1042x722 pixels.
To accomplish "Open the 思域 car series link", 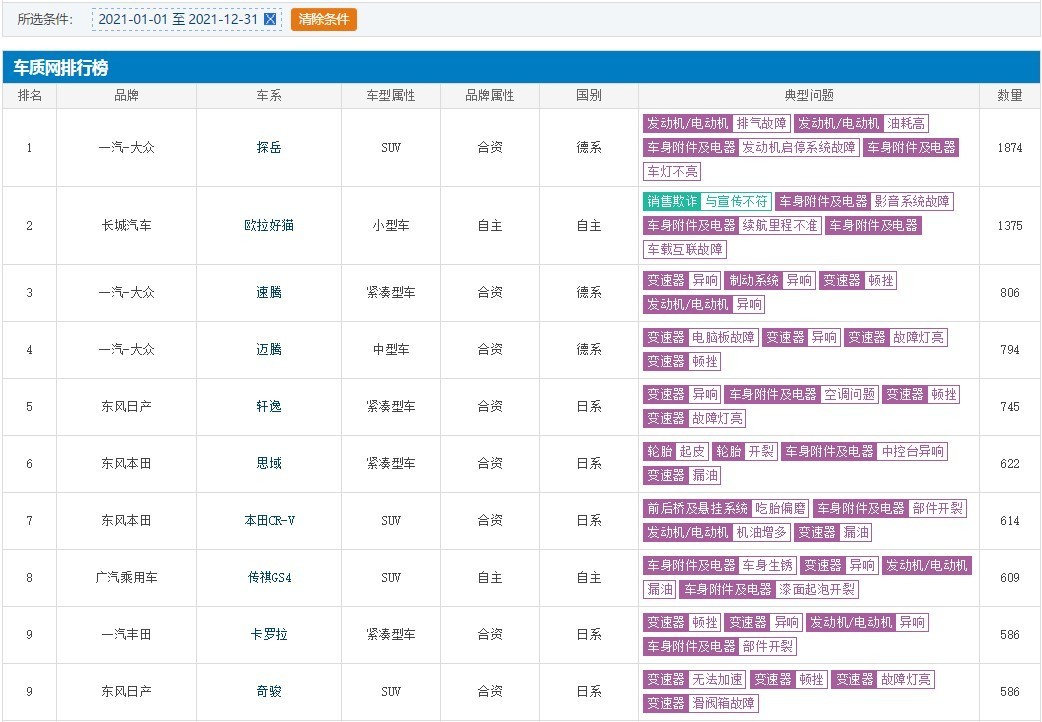I will (269, 463).
